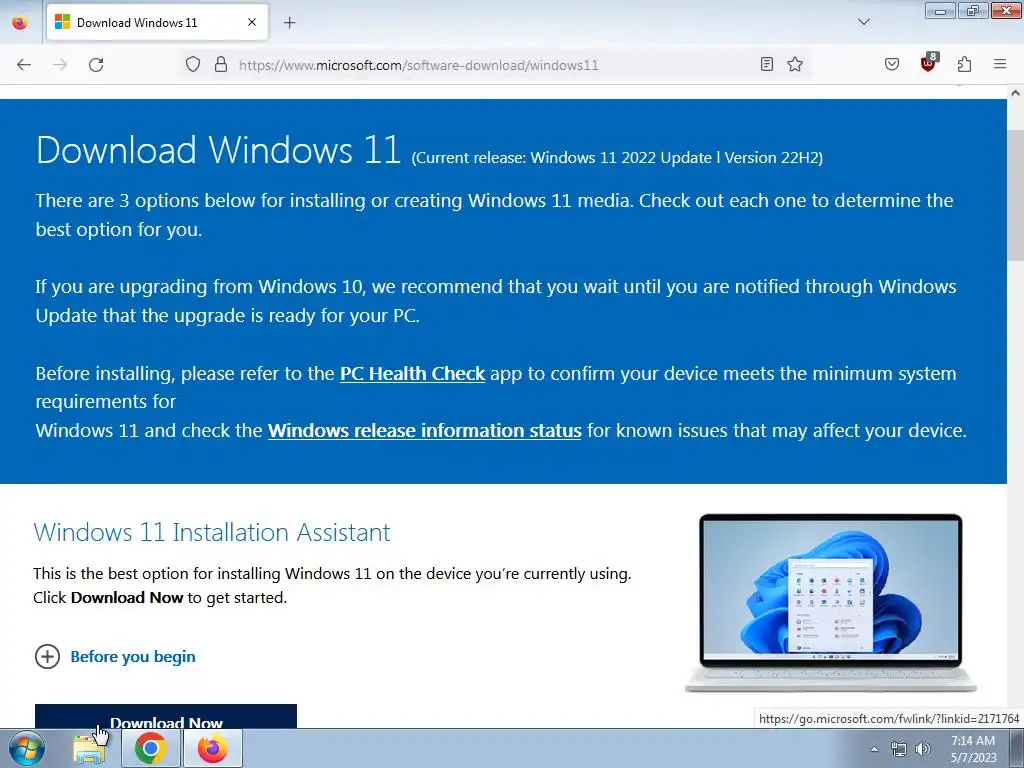Save page to Pocket

pyautogui.click(x=892, y=64)
